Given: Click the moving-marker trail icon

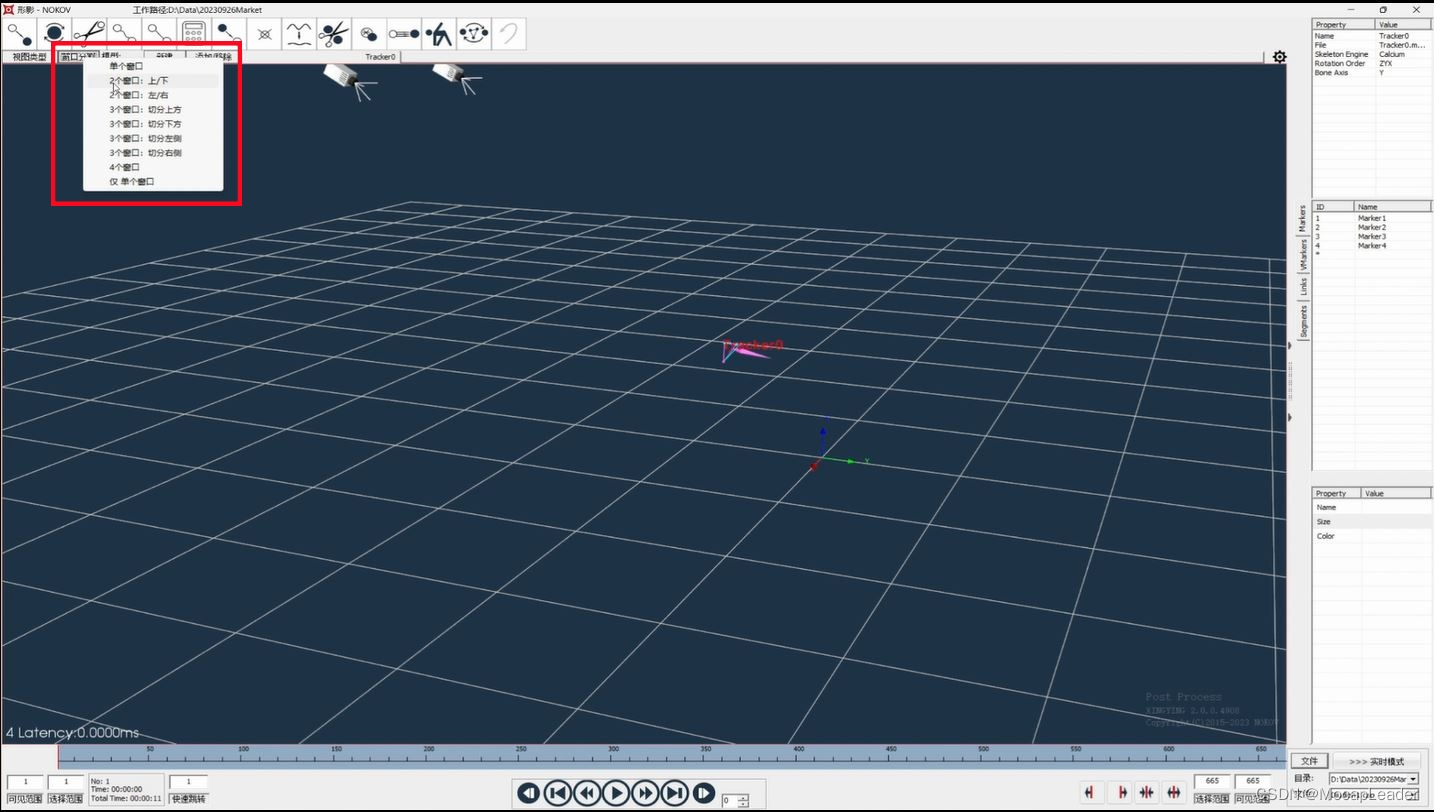Looking at the screenshot, I should (404, 33).
